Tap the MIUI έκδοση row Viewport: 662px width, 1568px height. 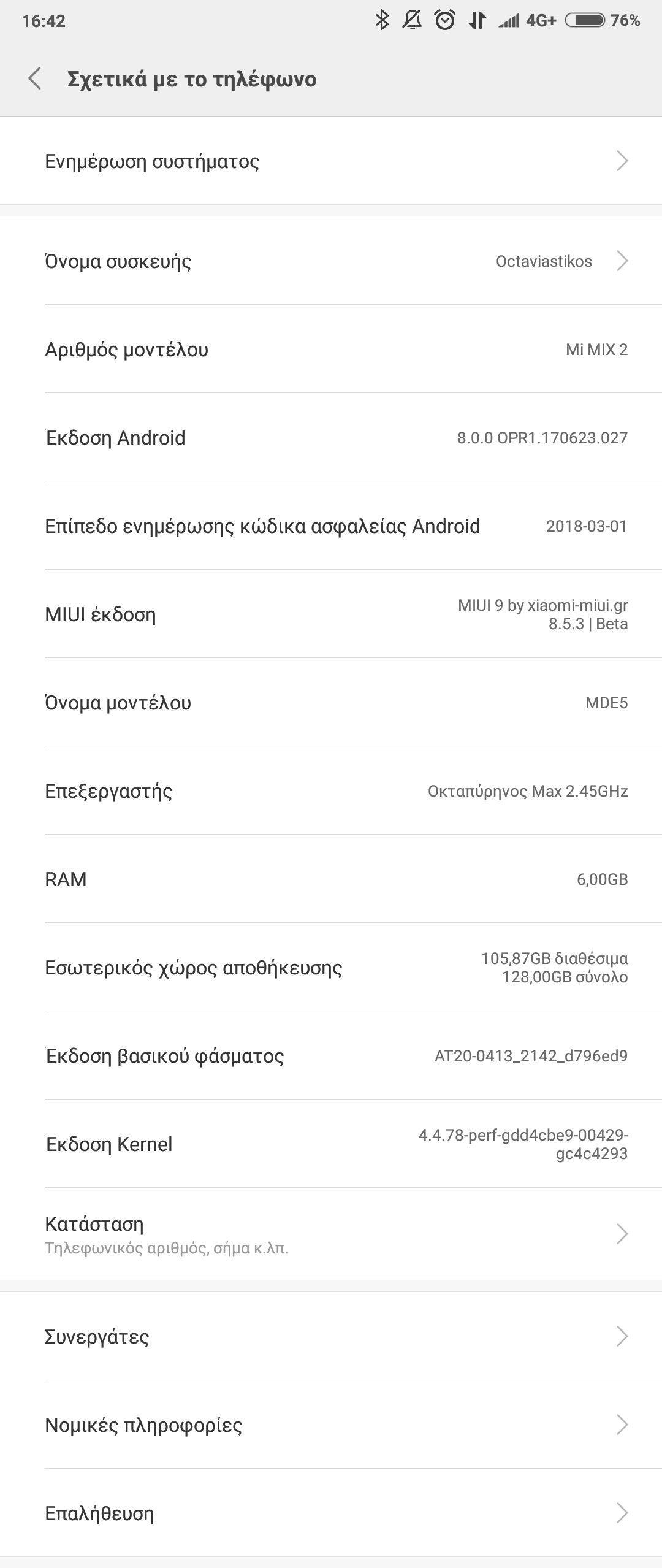click(331, 614)
